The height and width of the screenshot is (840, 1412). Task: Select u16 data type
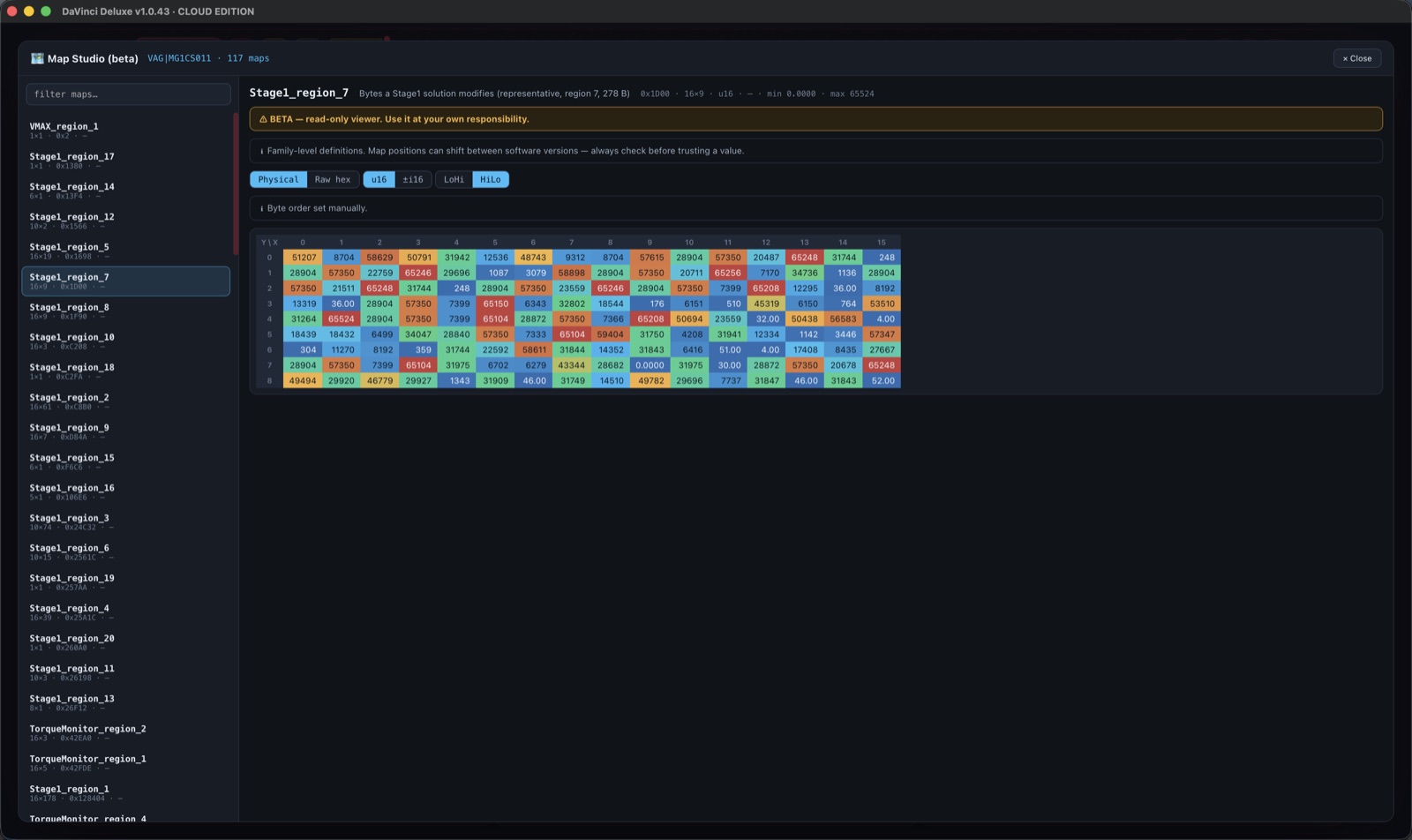(379, 179)
